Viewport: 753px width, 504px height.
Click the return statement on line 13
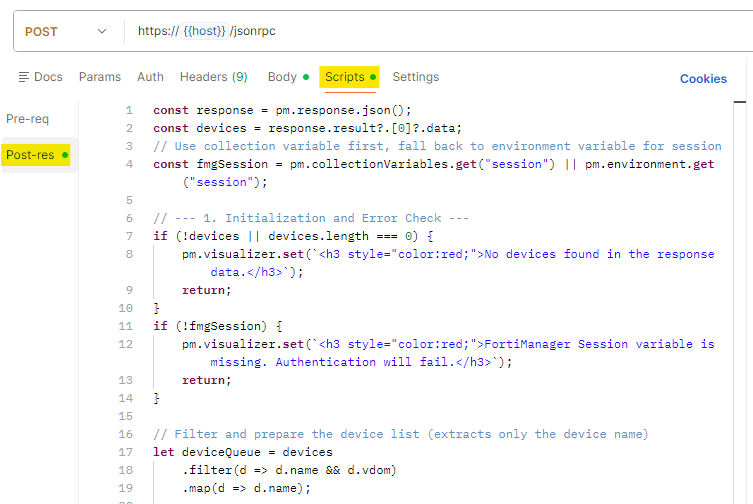(206, 380)
